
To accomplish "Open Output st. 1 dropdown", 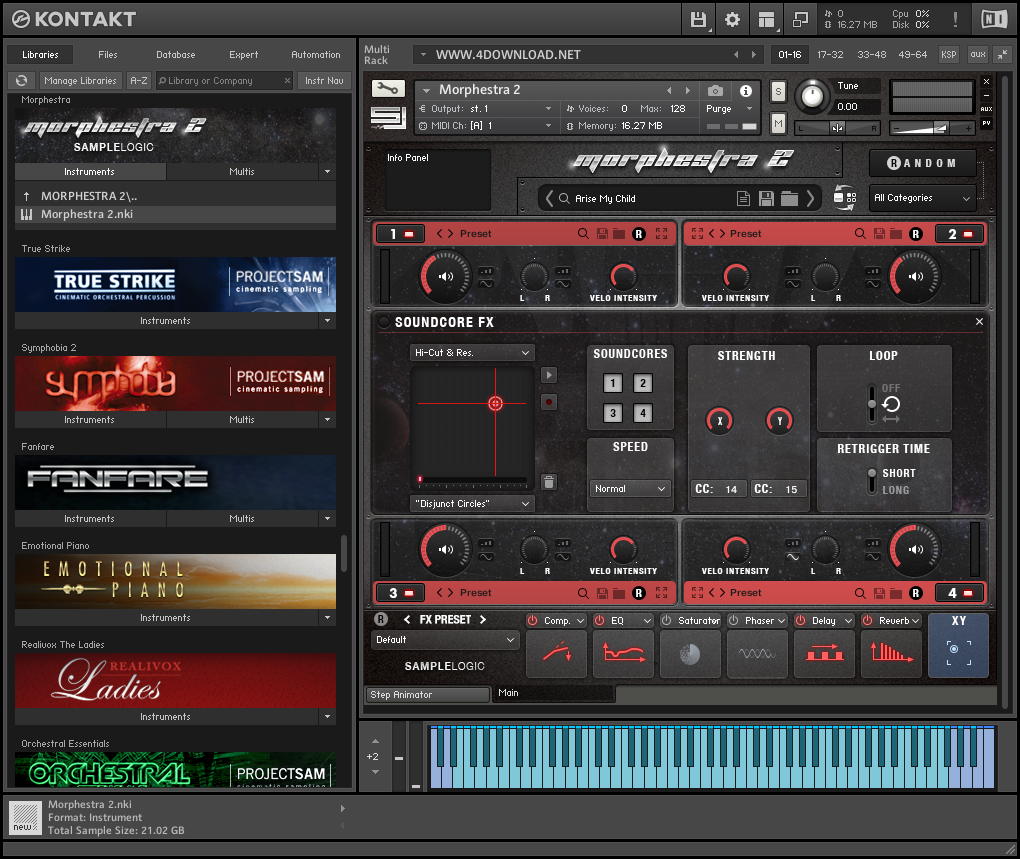I will (486, 109).
